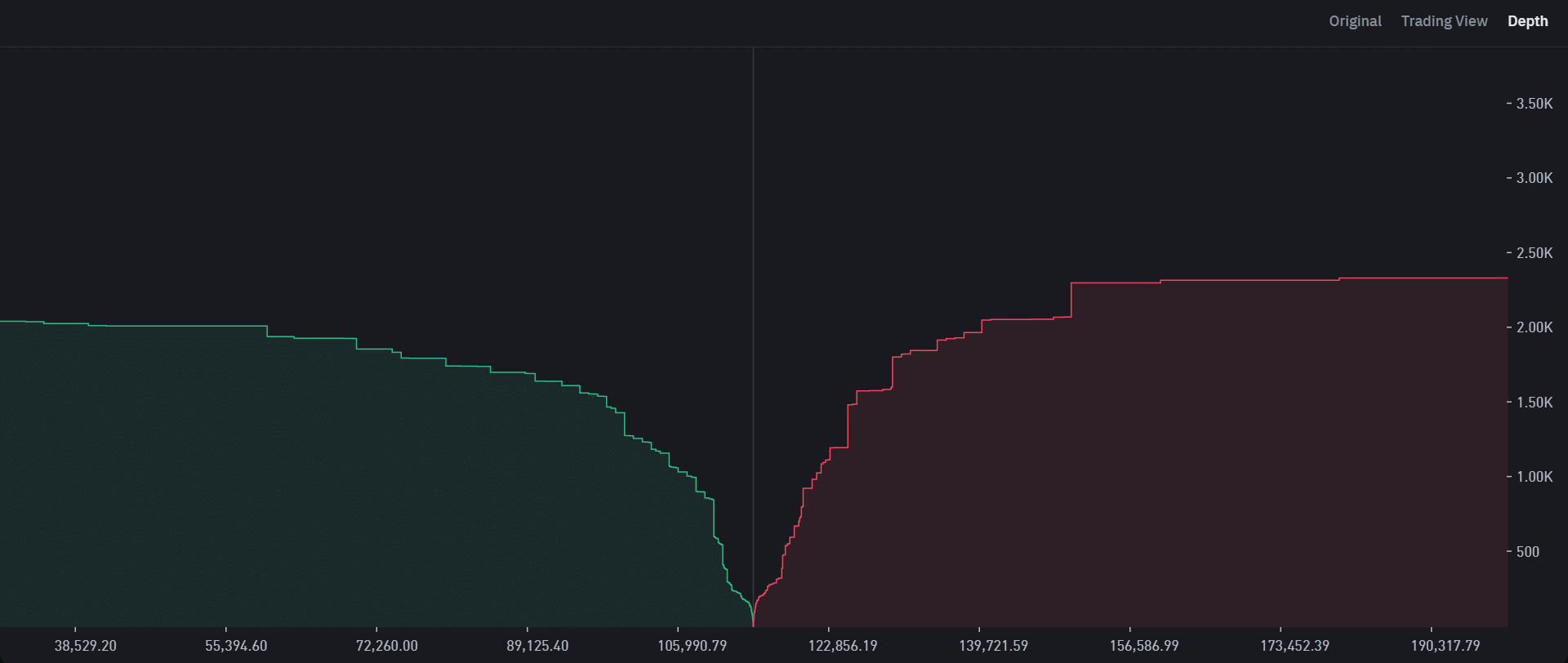Click the 173,452.39 price axis label
This screenshot has height=663, width=1568.
(1294, 646)
